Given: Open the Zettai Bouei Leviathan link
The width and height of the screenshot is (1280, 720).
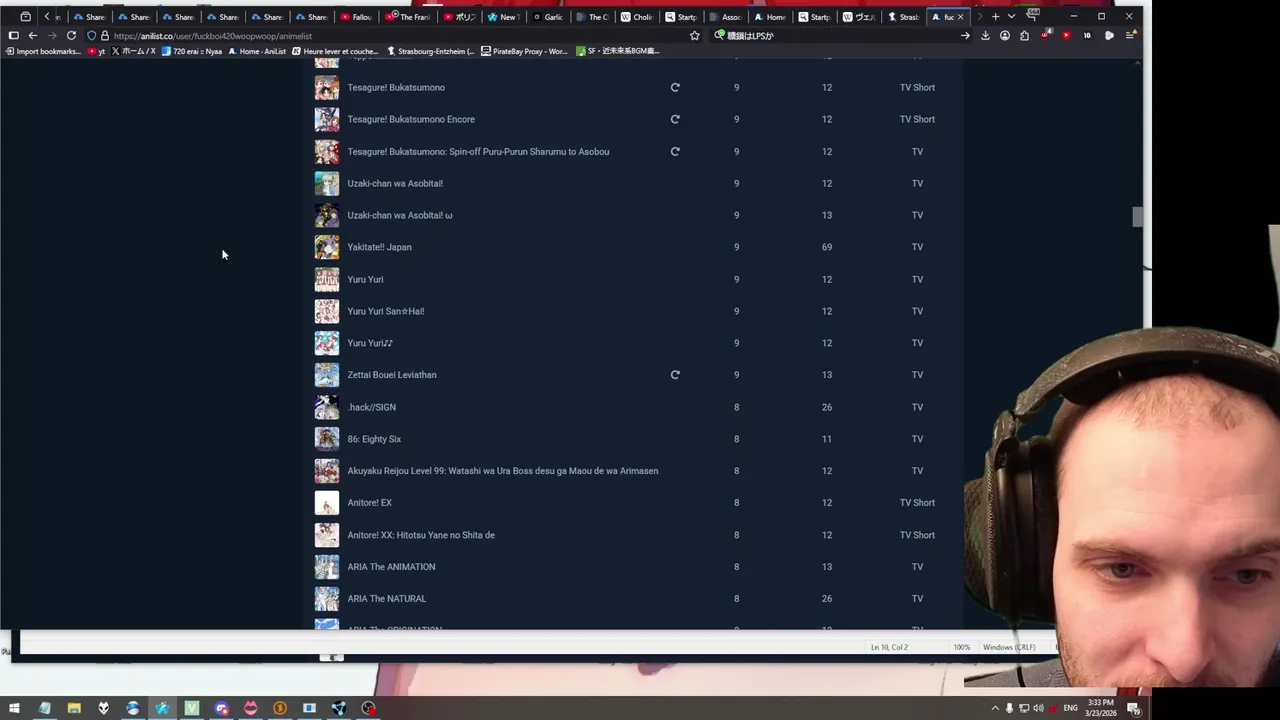Looking at the screenshot, I should (392, 375).
